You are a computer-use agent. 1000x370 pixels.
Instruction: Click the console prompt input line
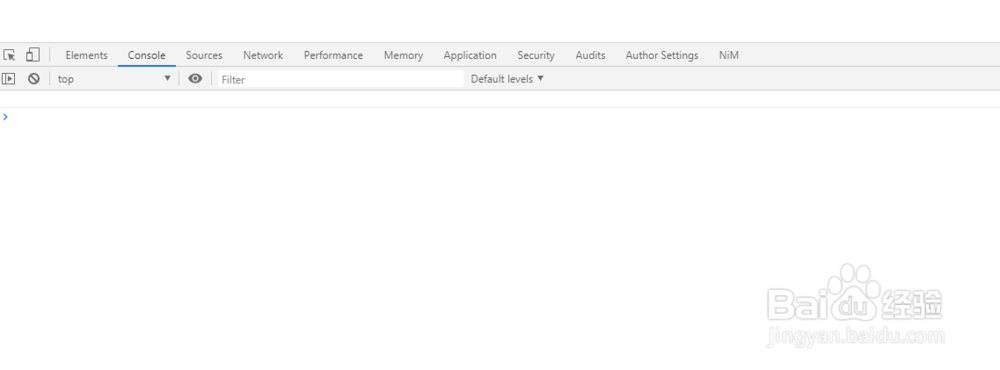coord(500,117)
